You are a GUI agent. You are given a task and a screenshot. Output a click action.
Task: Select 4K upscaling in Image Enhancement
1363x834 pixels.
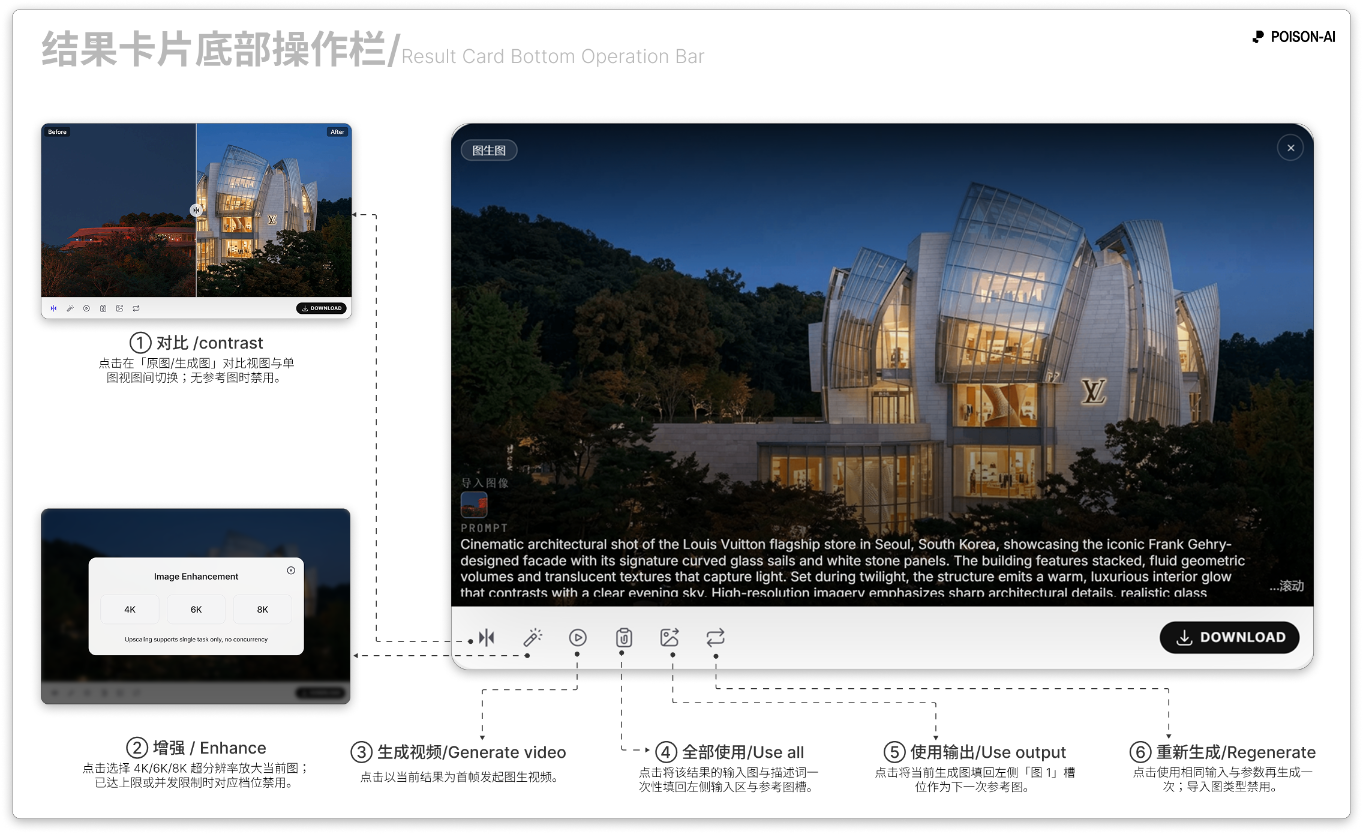click(x=130, y=609)
